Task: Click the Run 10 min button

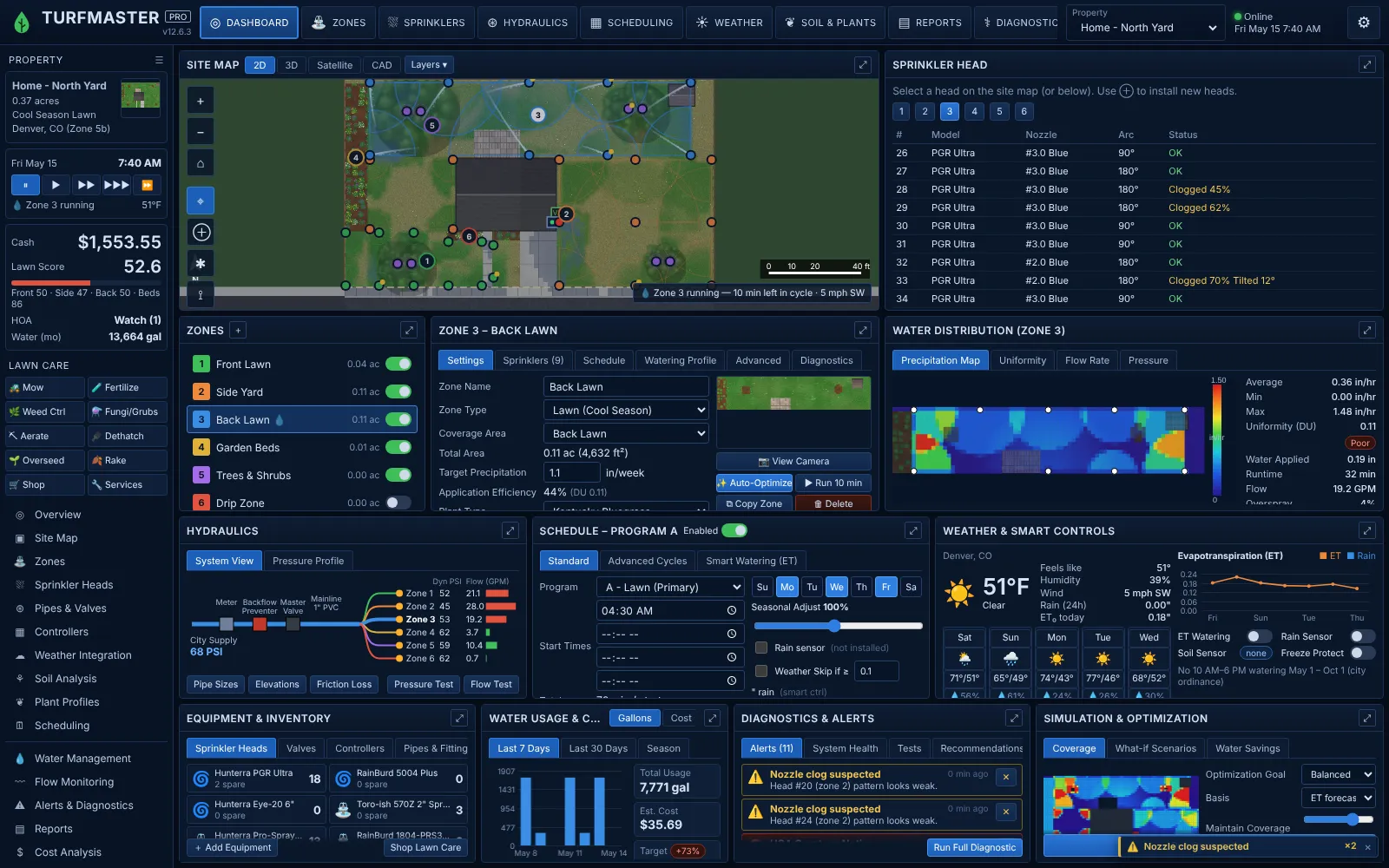Action: pos(833,483)
